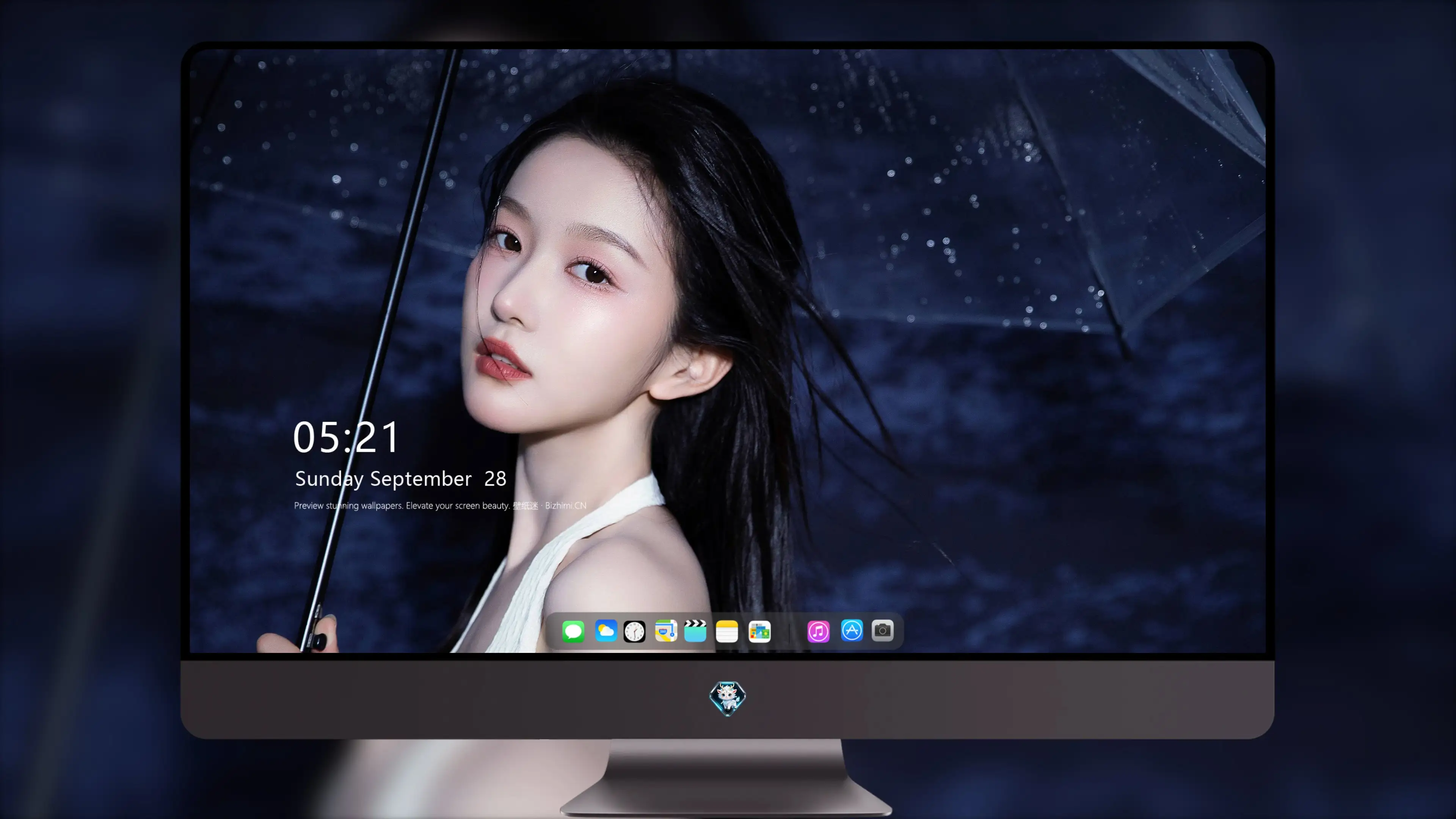
Task: Launch the Maps app from dock
Action: tap(666, 631)
